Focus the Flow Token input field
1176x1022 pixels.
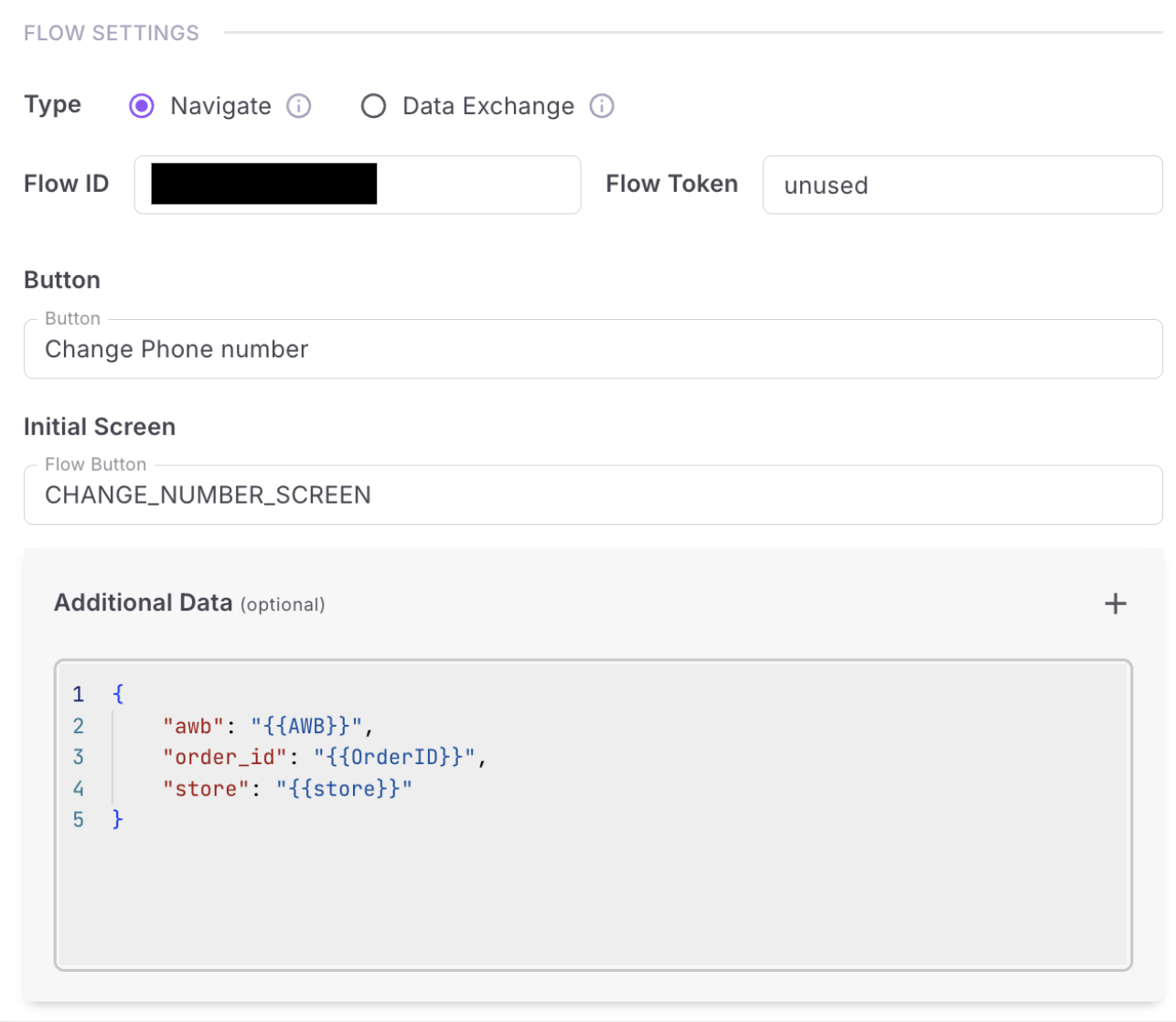[x=962, y=185]
